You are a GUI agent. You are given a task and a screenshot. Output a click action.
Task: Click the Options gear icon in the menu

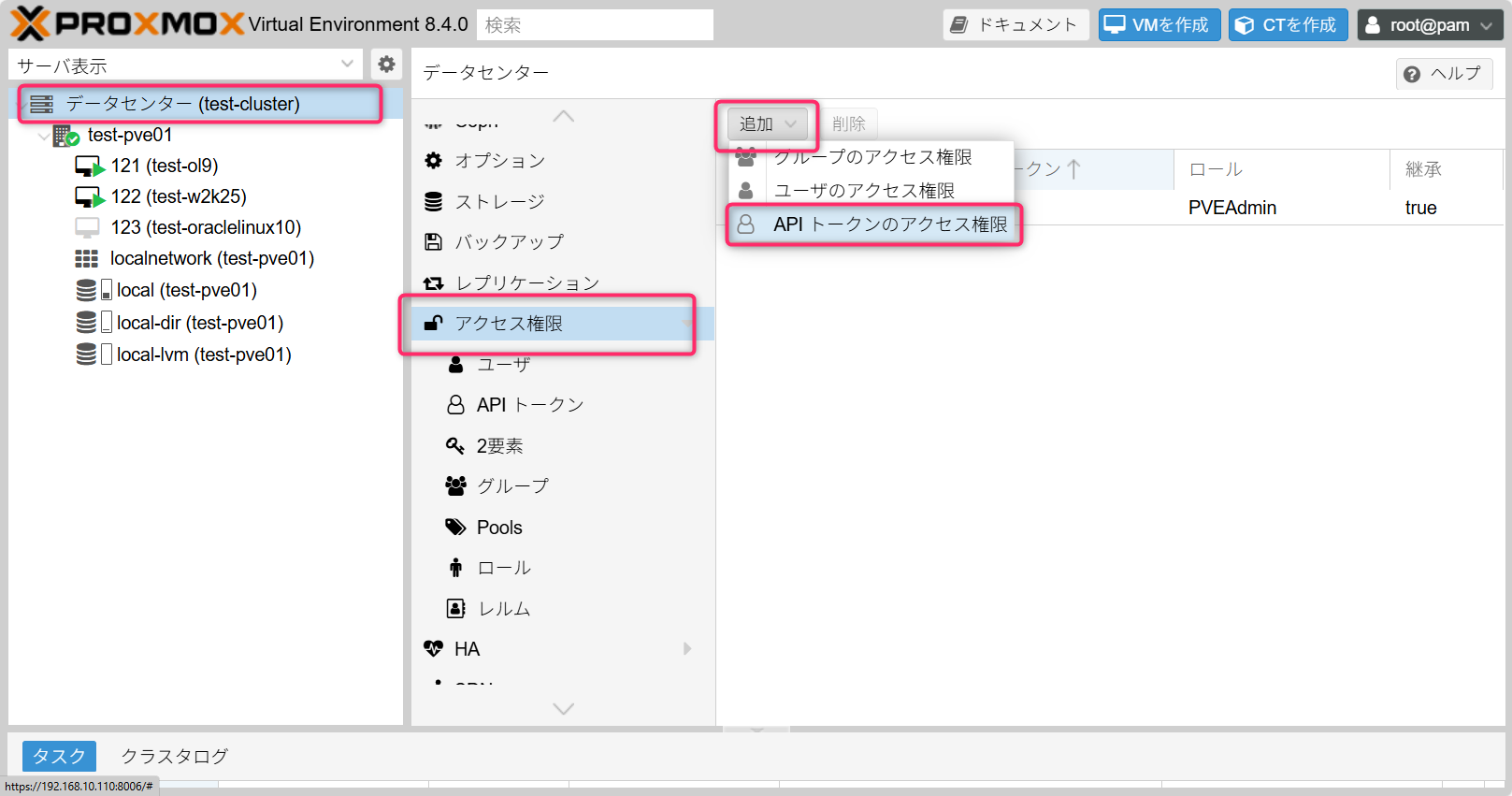coord(433,160)
